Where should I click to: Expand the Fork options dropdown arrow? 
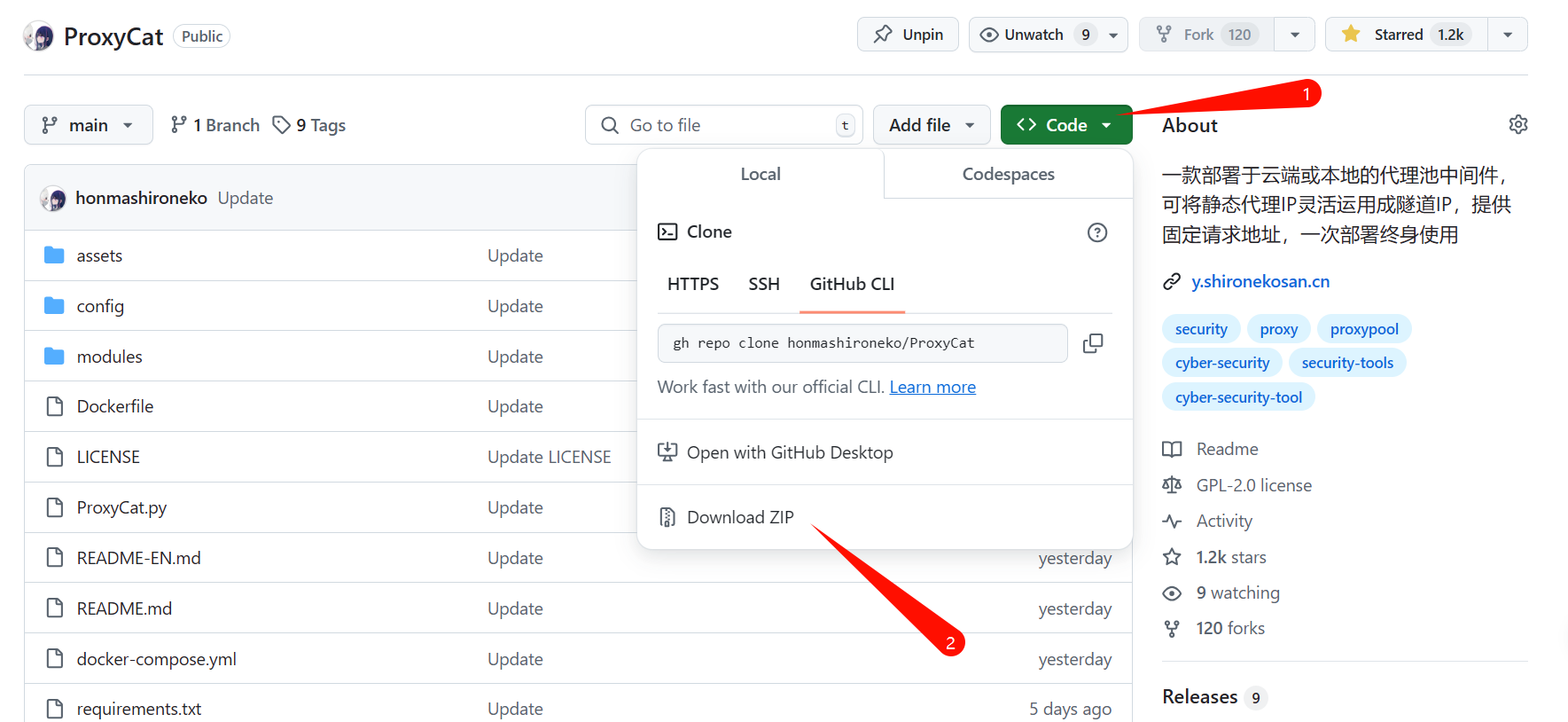[x=1295, y=35]
